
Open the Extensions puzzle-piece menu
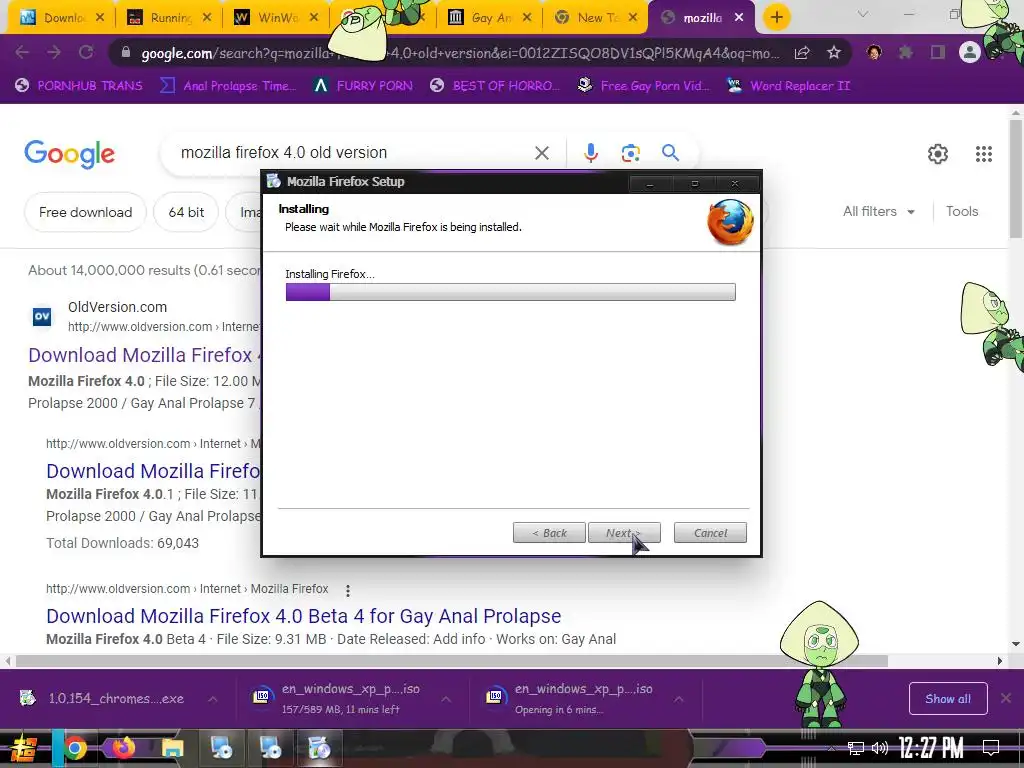[905, 52]
